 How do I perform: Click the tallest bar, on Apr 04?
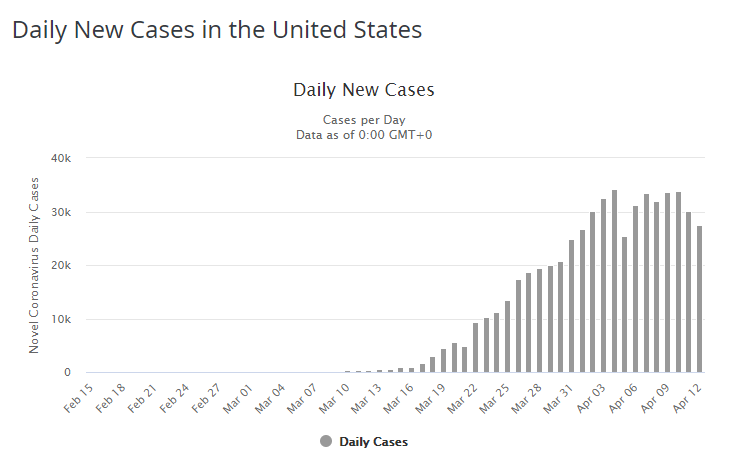click(614, 281)
